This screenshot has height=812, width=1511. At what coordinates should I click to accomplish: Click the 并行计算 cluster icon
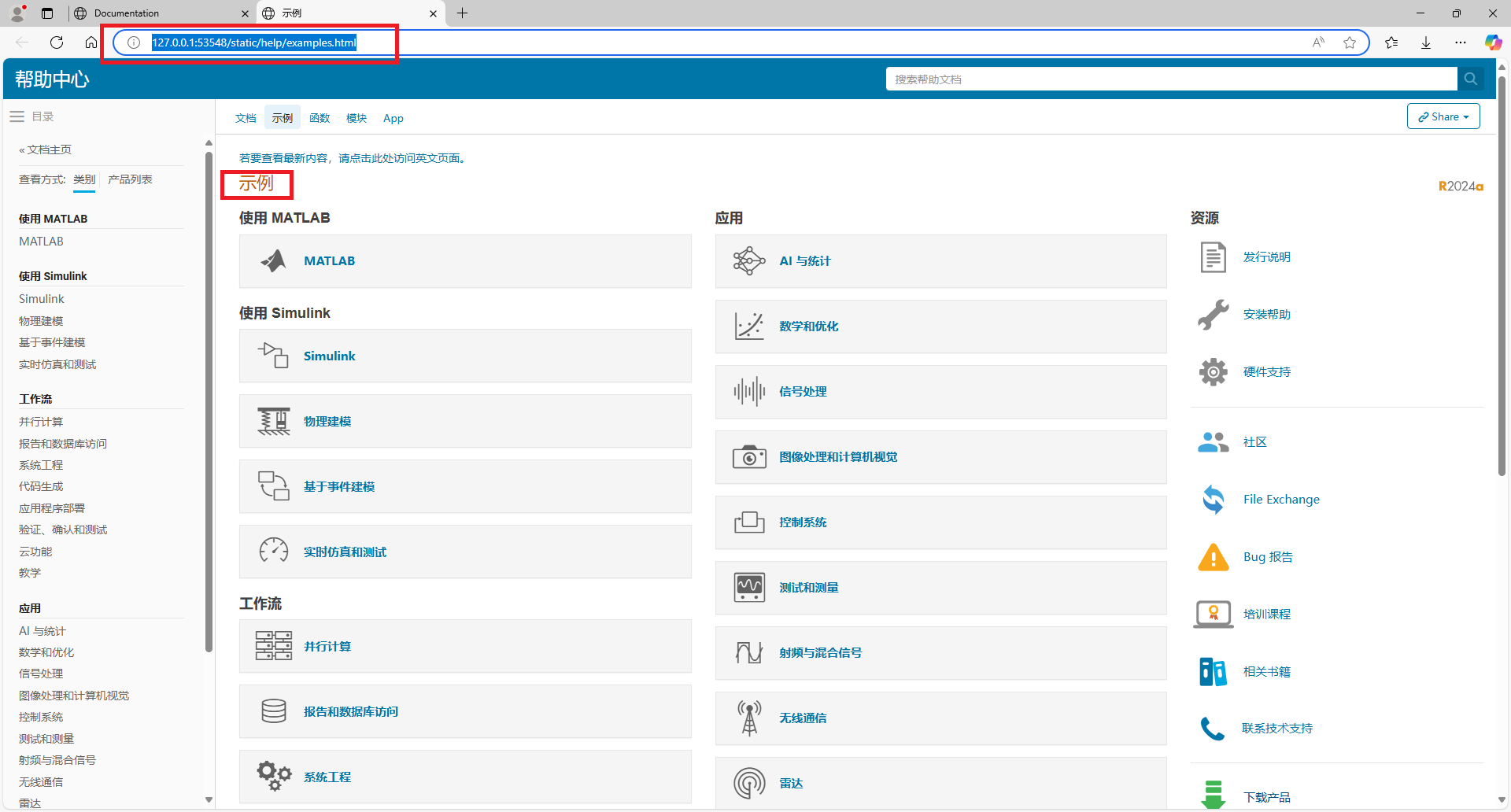(x=273, y=646)
